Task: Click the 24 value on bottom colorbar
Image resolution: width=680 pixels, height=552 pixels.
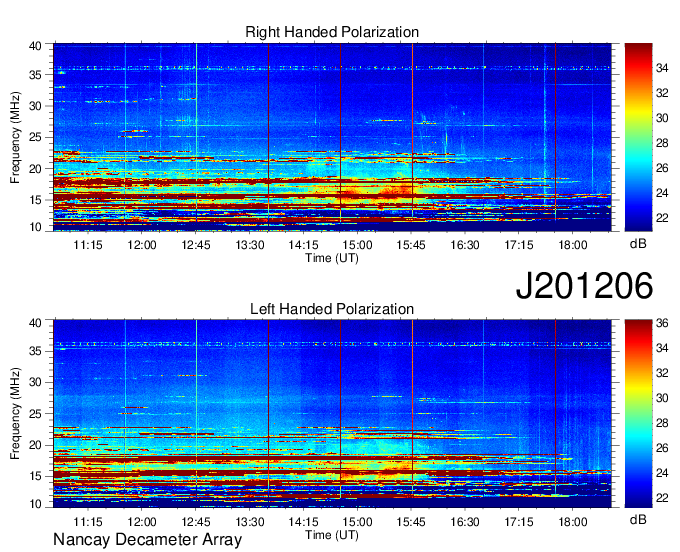Action: pos(662,473)
